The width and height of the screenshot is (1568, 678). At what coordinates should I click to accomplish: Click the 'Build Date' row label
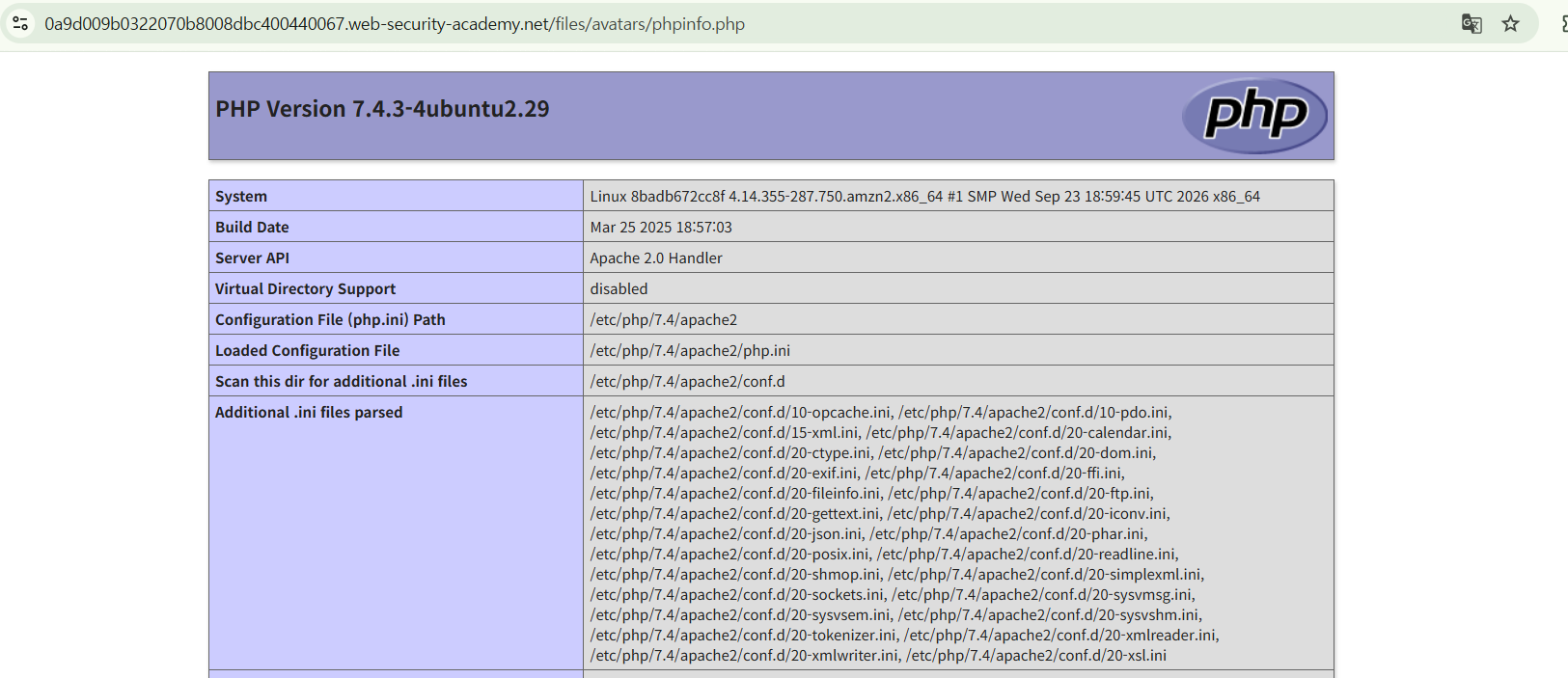coord(252,227)
